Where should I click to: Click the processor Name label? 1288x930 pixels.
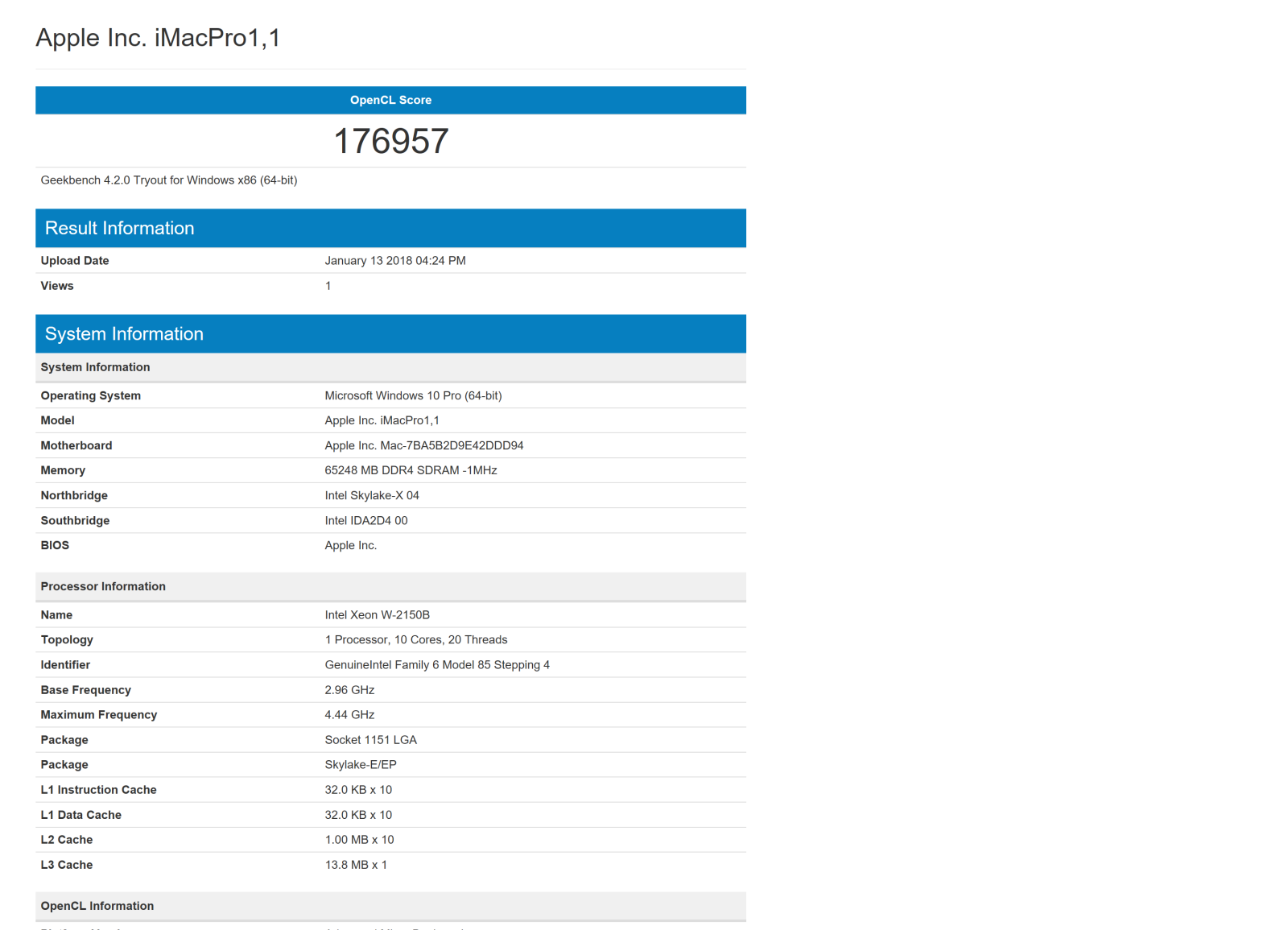pos(56,615)
